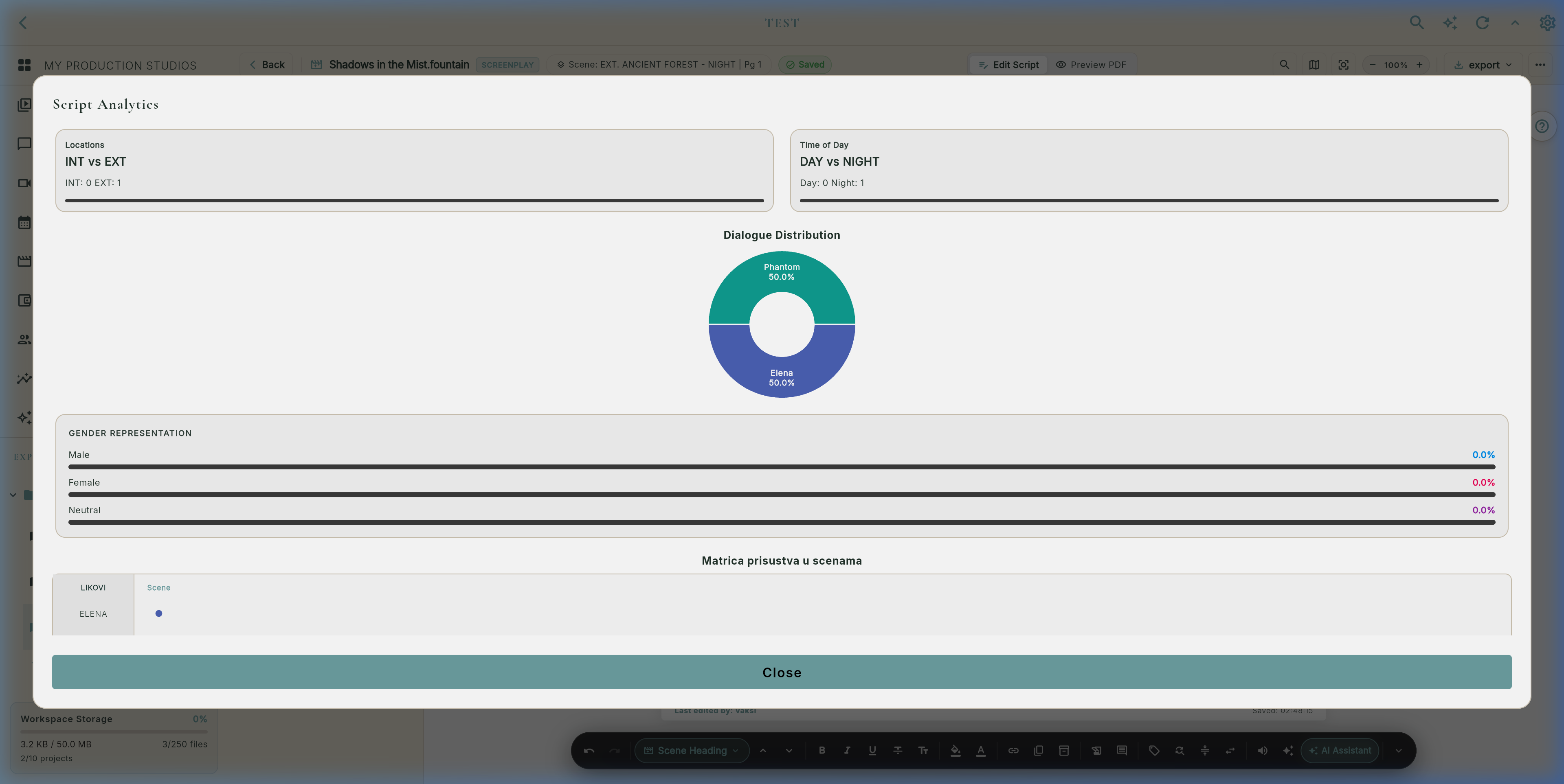This screenshot has height=784, width=1564.
Task: Click the search icon in the top bar
Action: (x=1417, y=23)
